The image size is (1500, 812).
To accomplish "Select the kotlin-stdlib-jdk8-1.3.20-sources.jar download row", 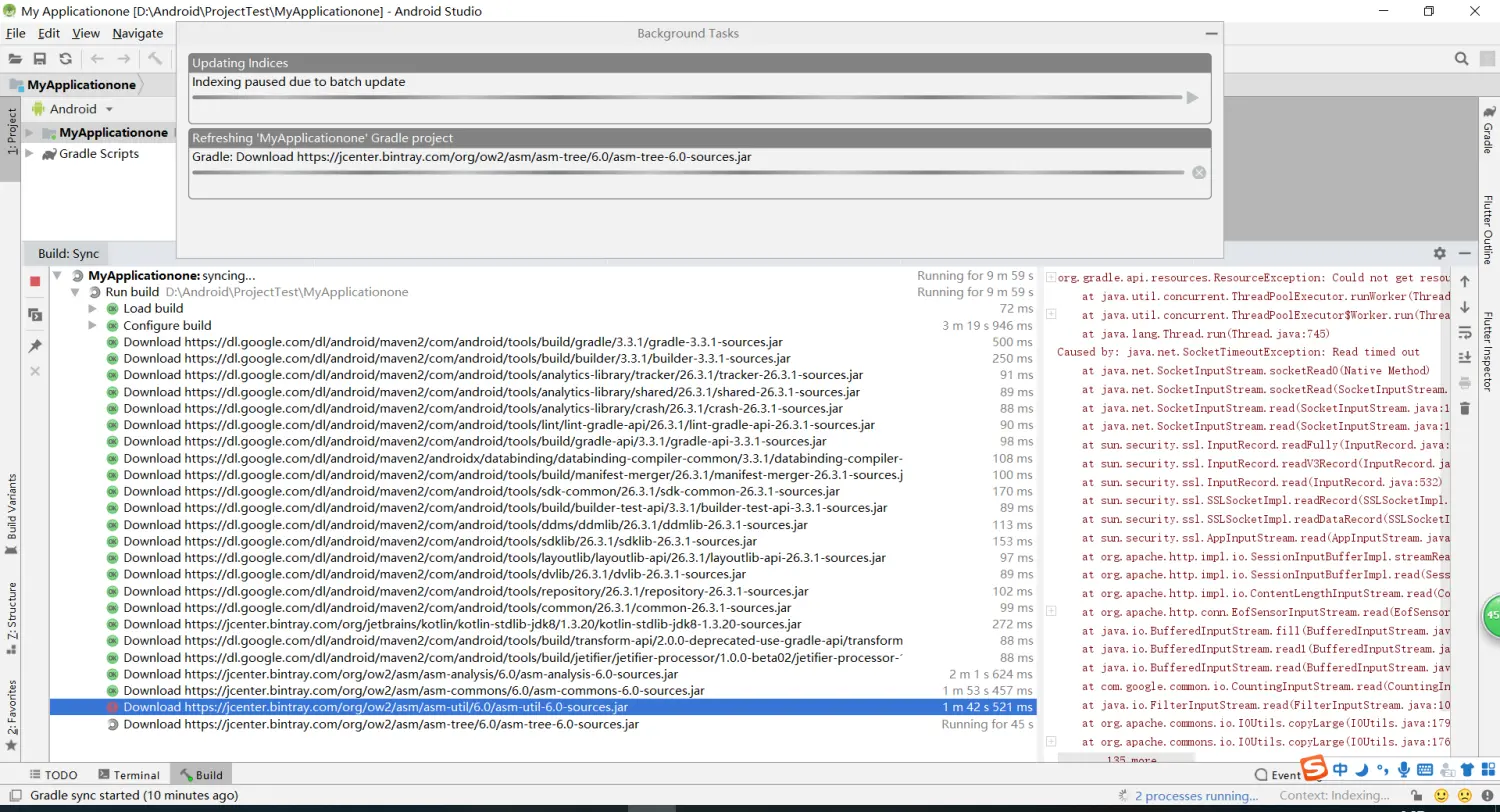I will (543, 624).
